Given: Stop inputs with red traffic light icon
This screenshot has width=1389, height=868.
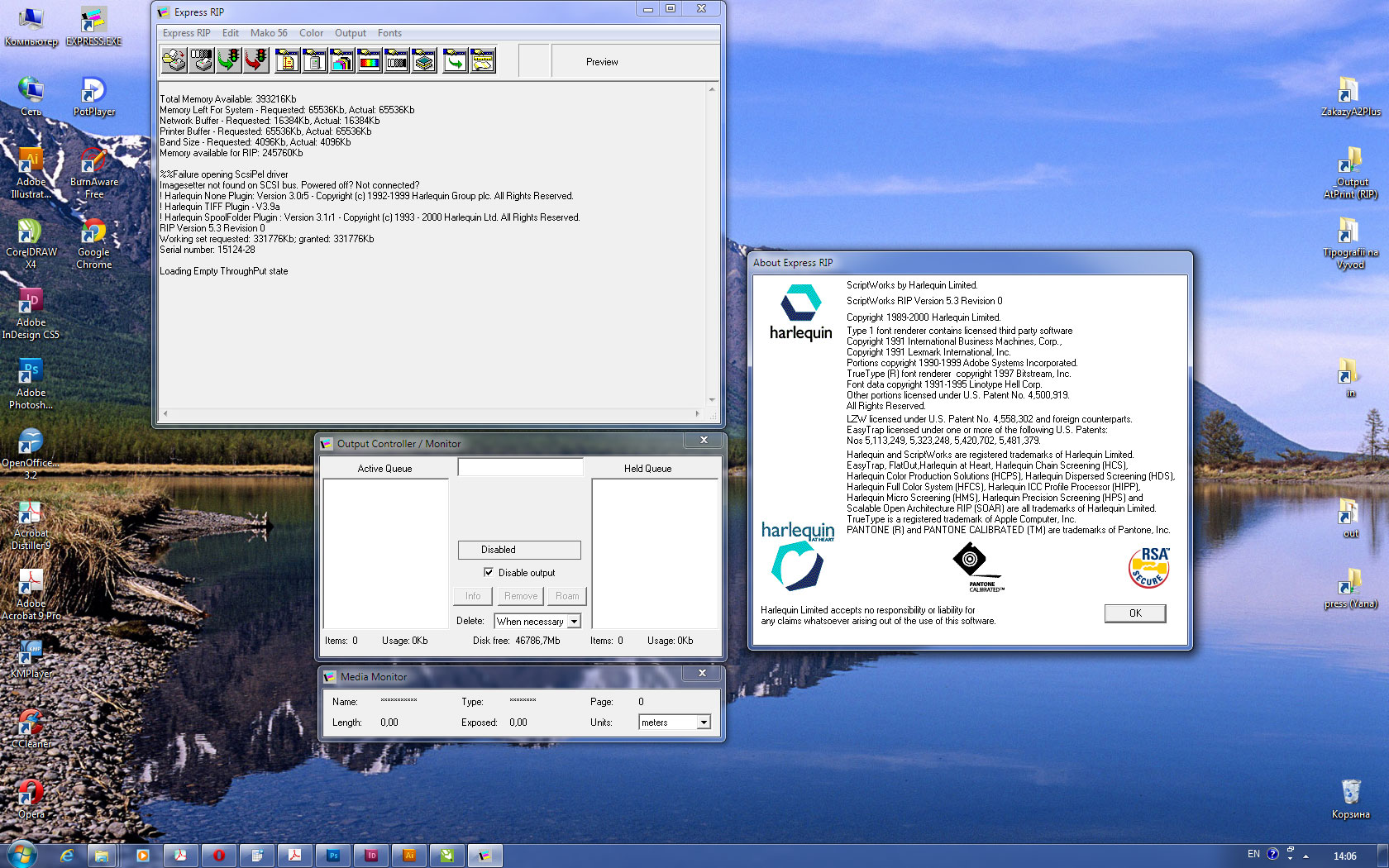Looking at the screenshot, I should tap(256, 60).
